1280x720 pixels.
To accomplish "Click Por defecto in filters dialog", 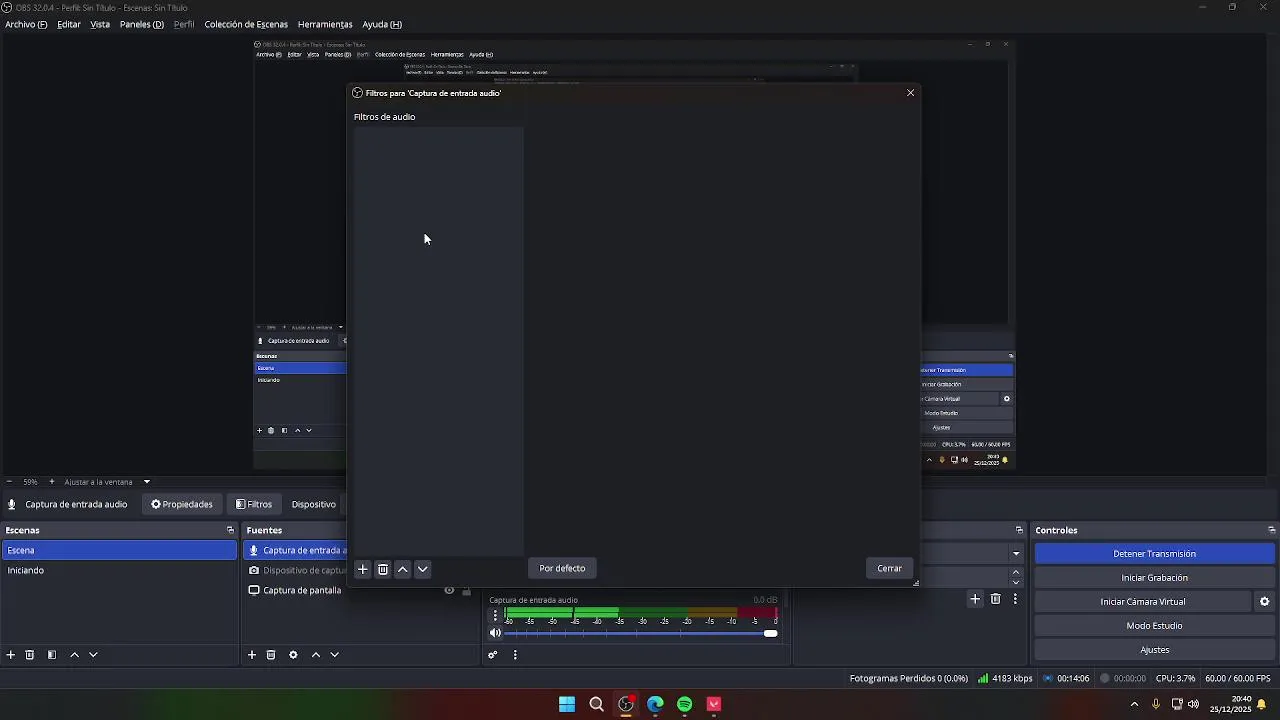I will coord(562,568).
